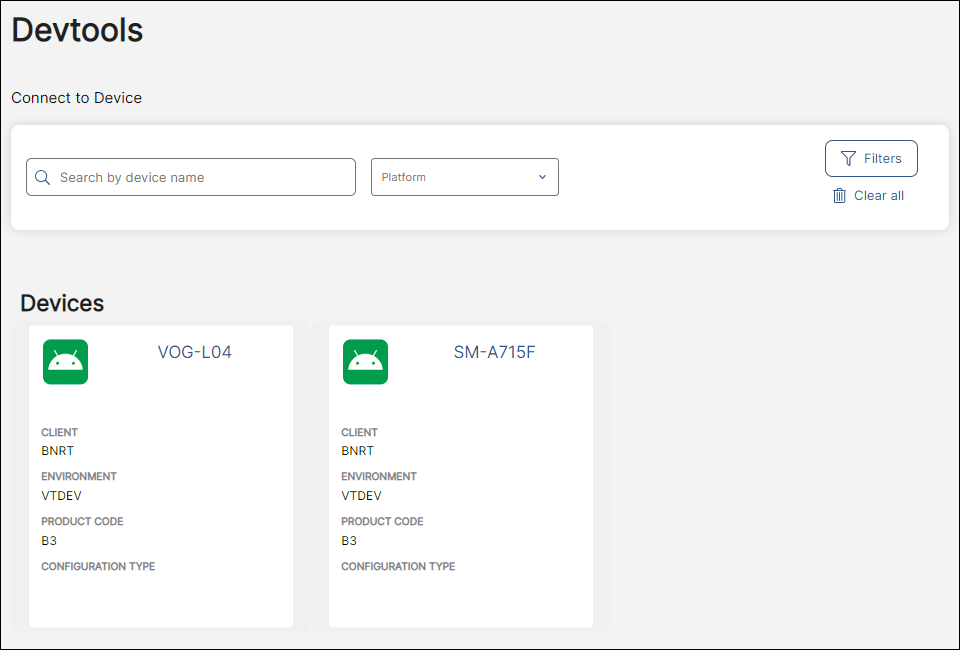Click the Android icon on the VOG-L04 card
Viewport: 960px width, 650px height.
tap(65, 362)
